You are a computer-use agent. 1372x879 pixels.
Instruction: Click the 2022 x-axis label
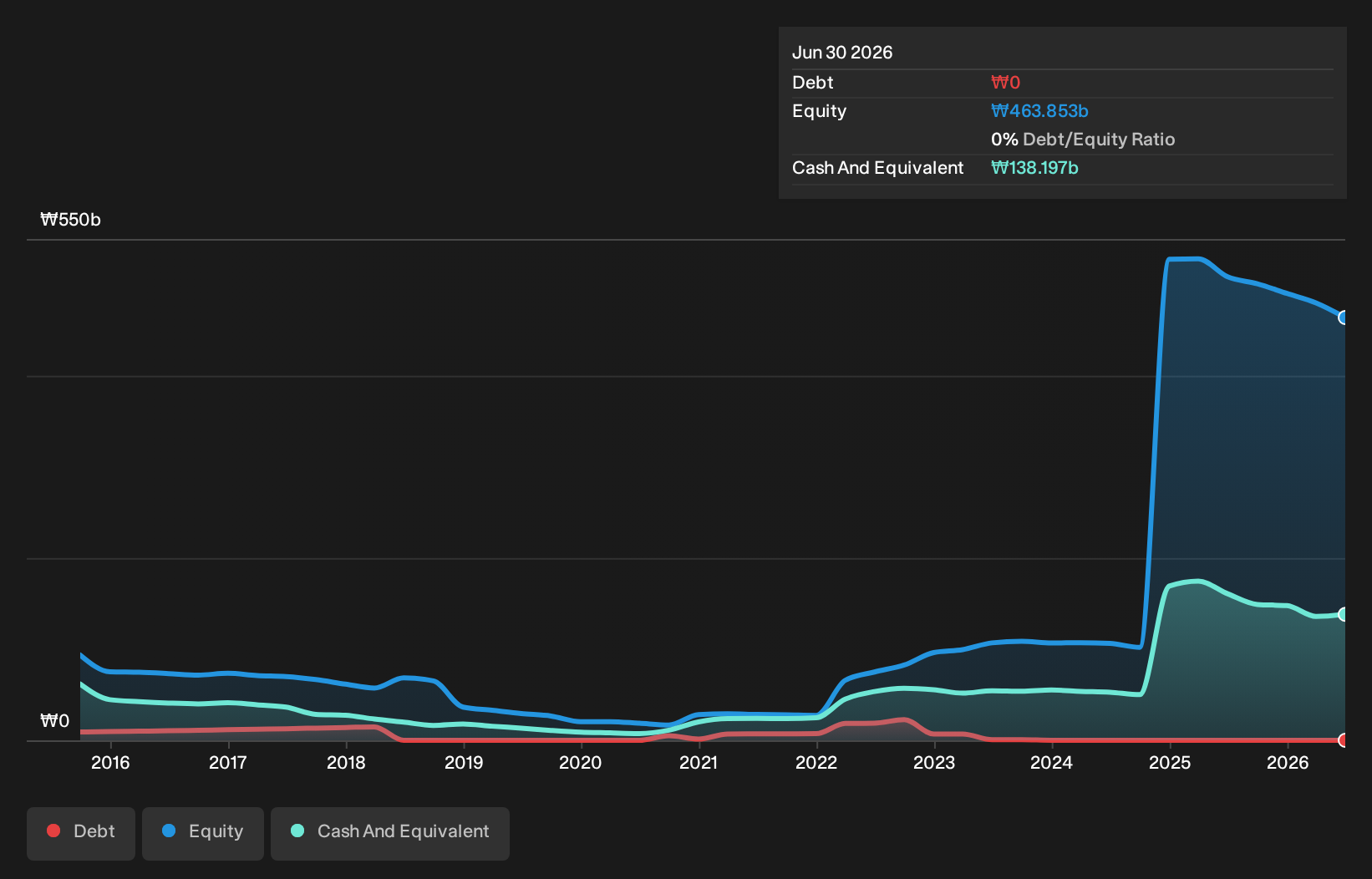[x=816, y=762]
